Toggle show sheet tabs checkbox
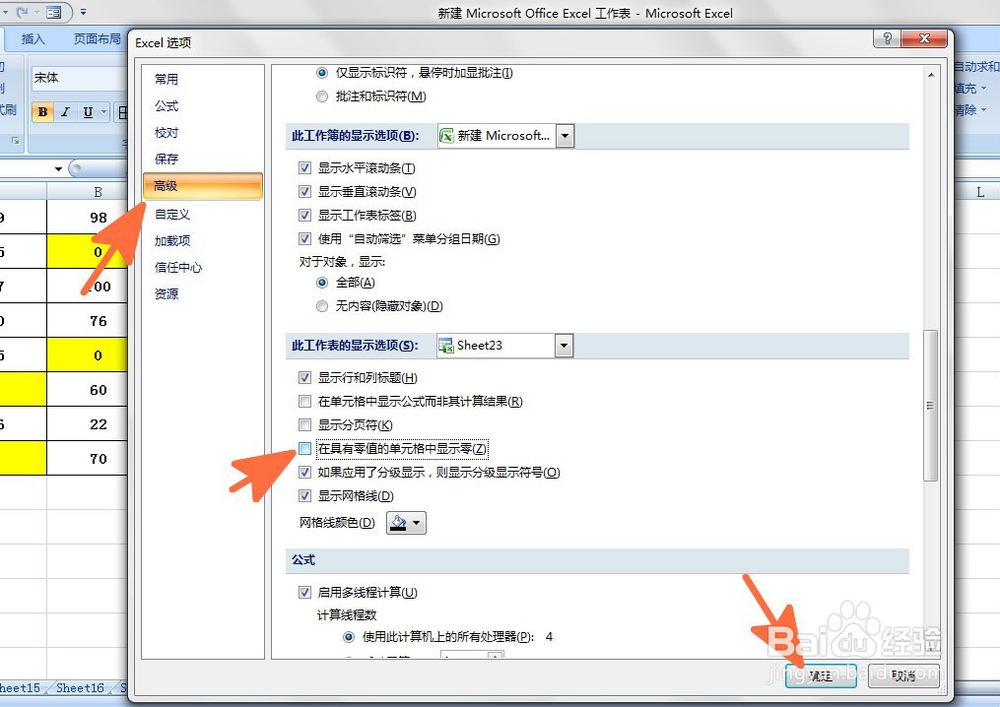1000x707 pixels. 305,215
